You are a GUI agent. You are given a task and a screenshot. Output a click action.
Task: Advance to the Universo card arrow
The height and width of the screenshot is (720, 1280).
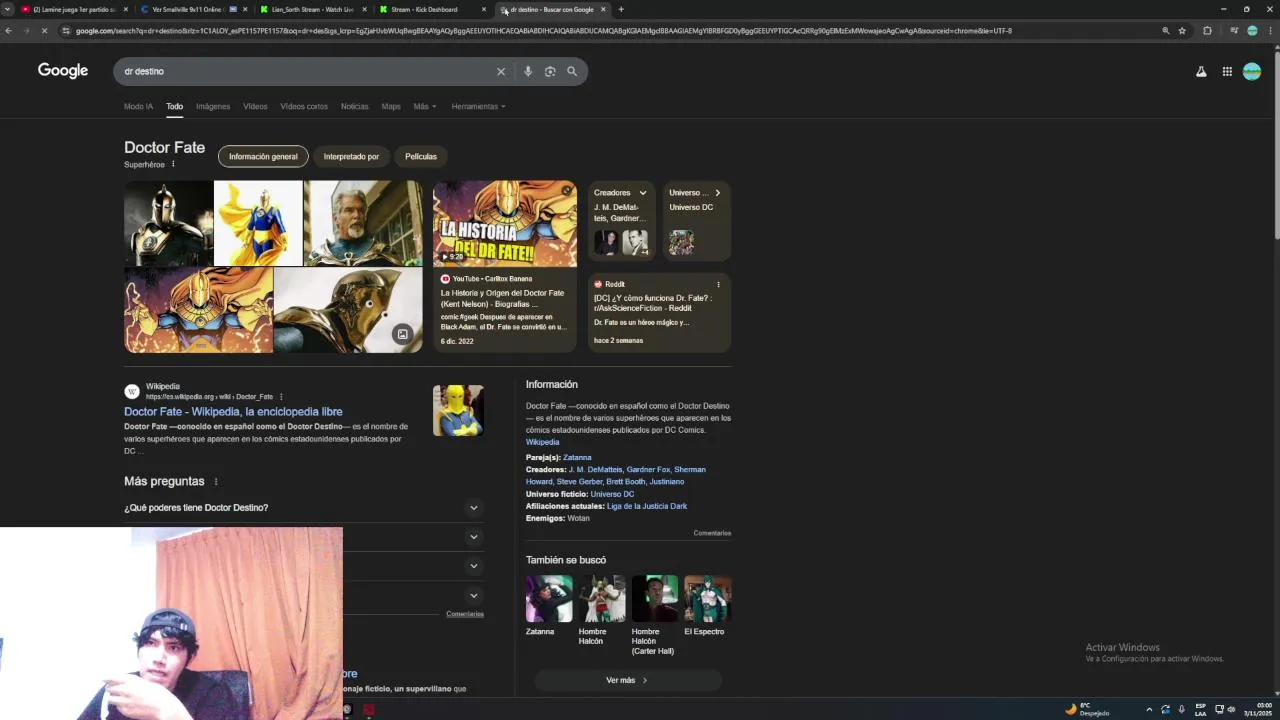(717, 193)
